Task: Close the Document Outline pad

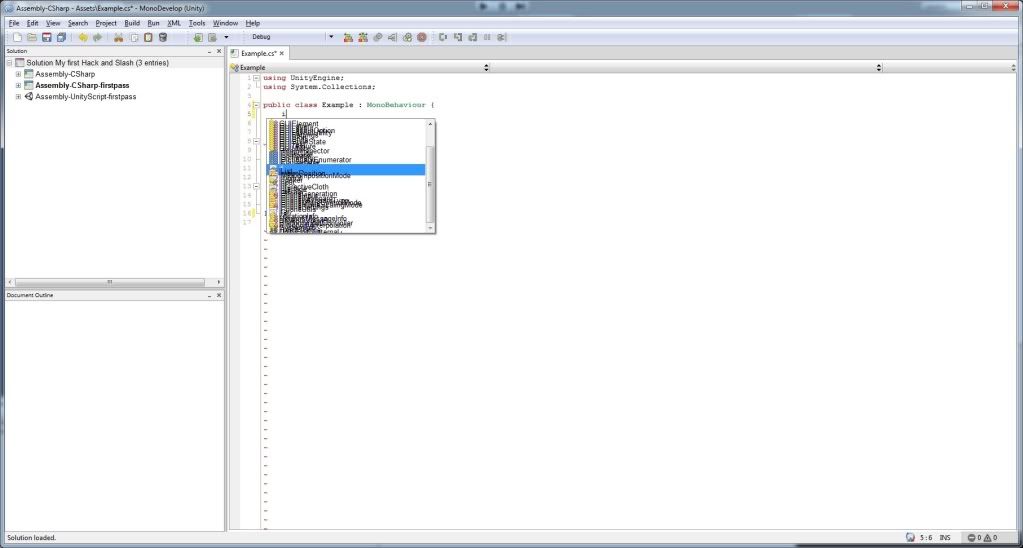Action: tap(219, 296)
